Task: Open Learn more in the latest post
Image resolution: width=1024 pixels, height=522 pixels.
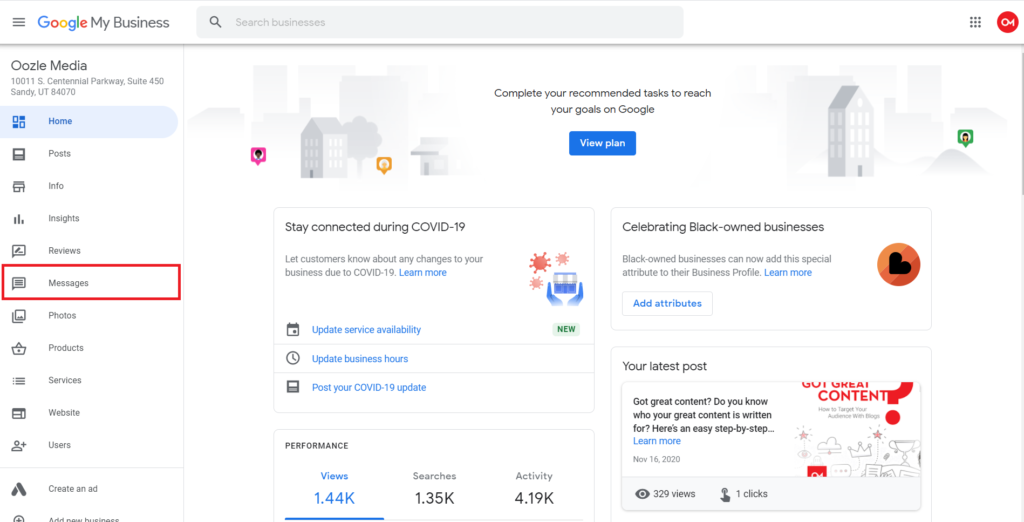Action: point(656,441)
